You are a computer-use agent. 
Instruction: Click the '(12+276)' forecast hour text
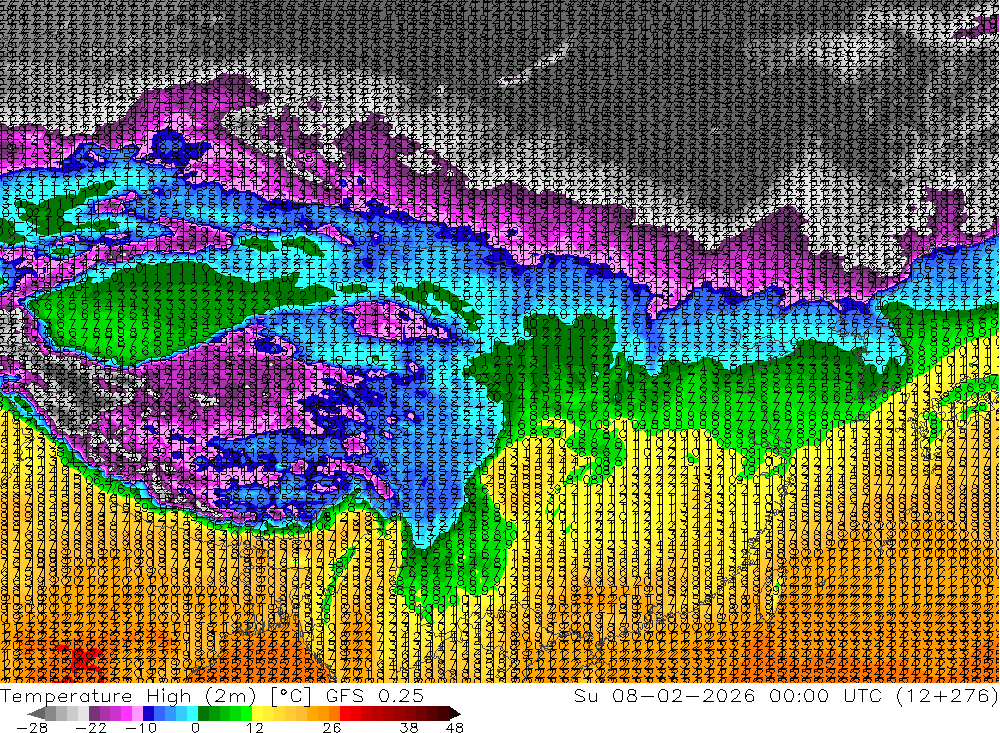(946, 696)
